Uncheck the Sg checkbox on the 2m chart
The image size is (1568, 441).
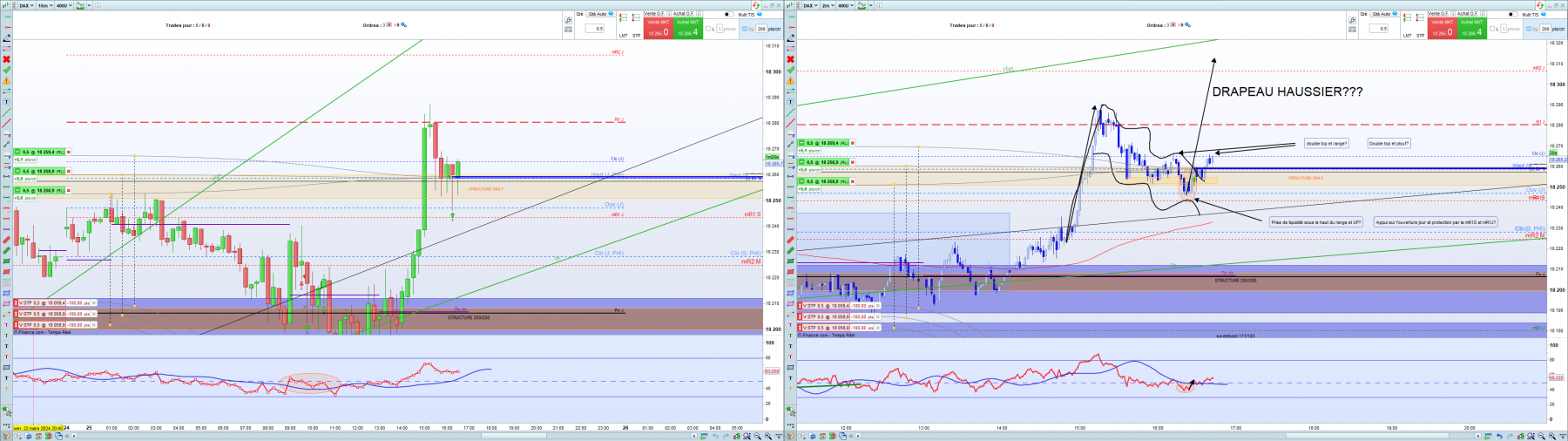[1530, 29]
